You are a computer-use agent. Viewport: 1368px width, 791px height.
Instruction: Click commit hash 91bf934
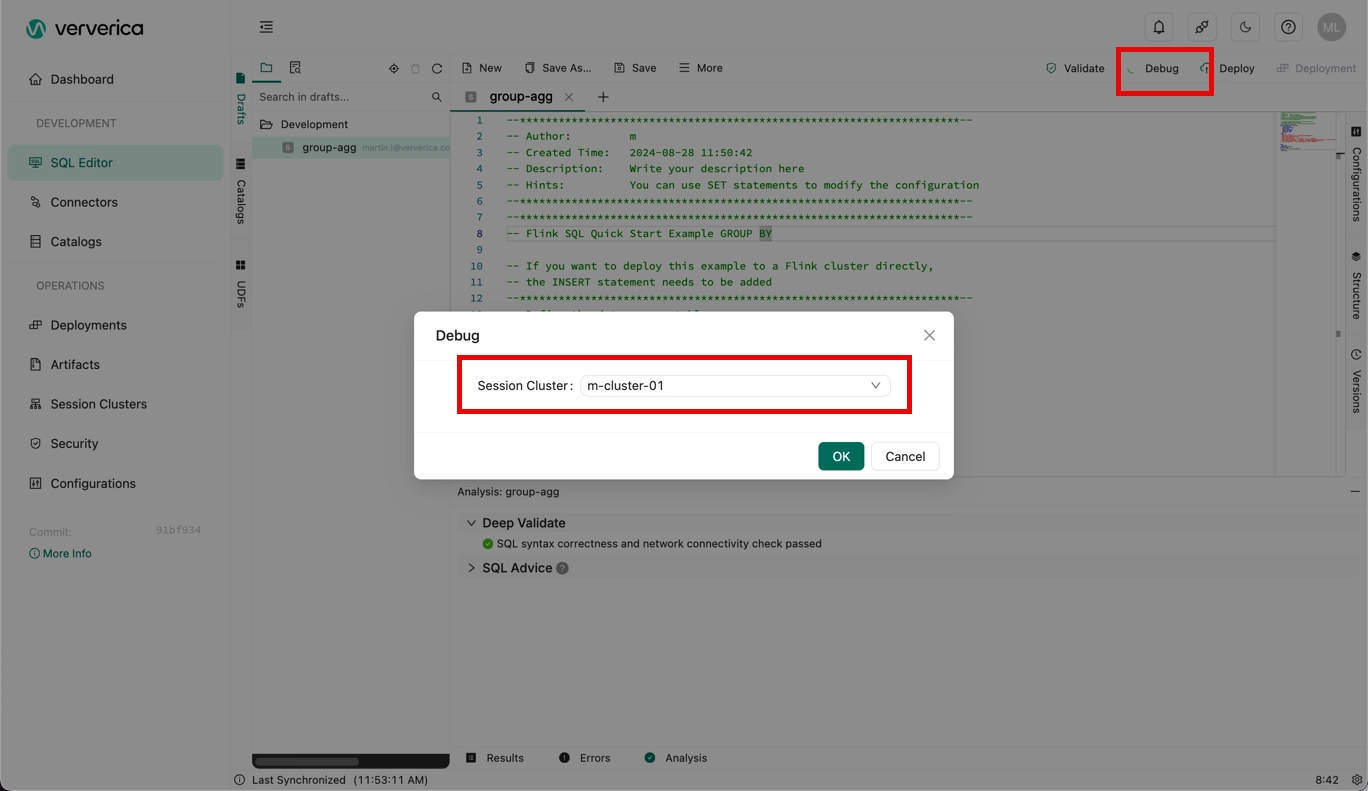178,530
